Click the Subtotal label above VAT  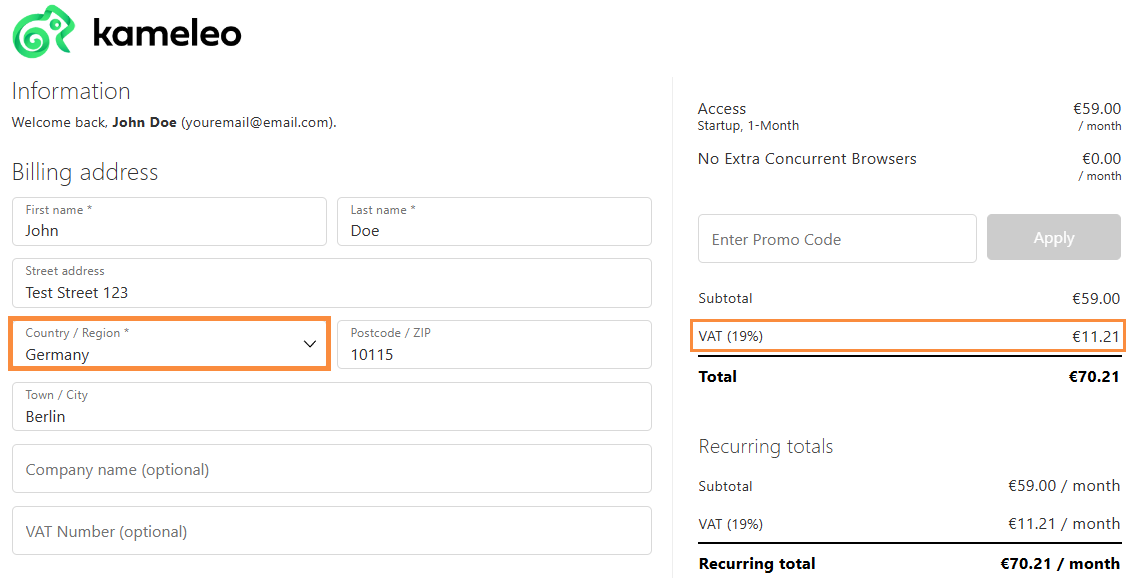(x=725, y=298)
